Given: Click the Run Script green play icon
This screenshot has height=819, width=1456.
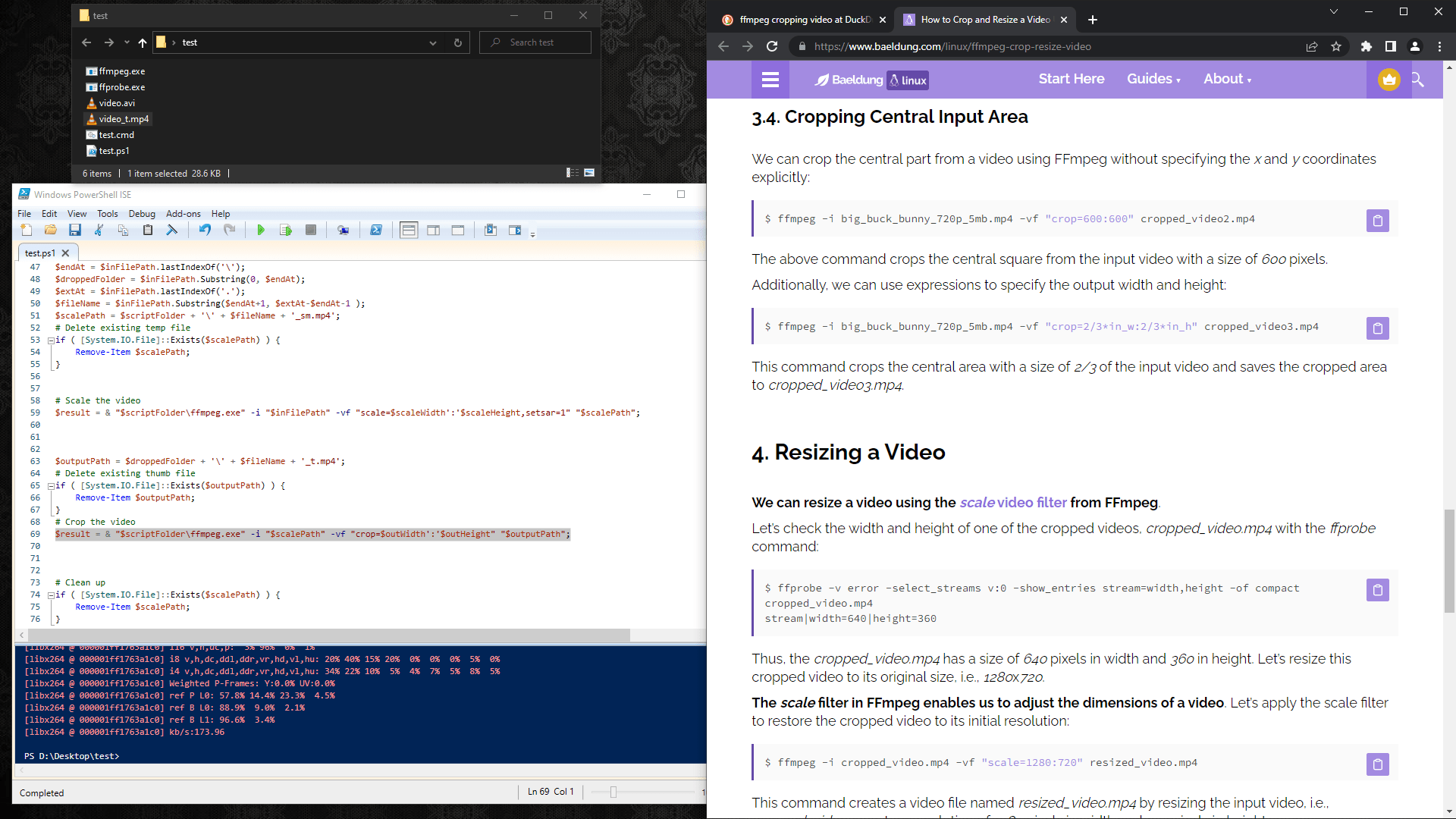Looking at the screenshot, I should click(x=261, y=231).
